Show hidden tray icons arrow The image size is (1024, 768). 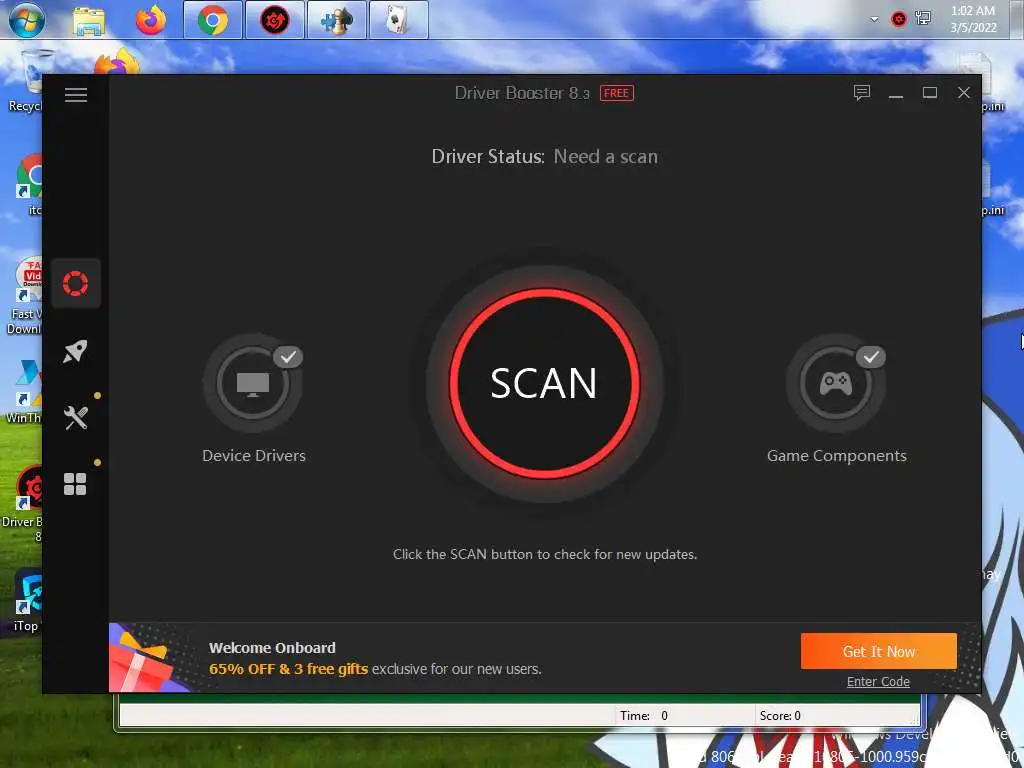point(874,20)
